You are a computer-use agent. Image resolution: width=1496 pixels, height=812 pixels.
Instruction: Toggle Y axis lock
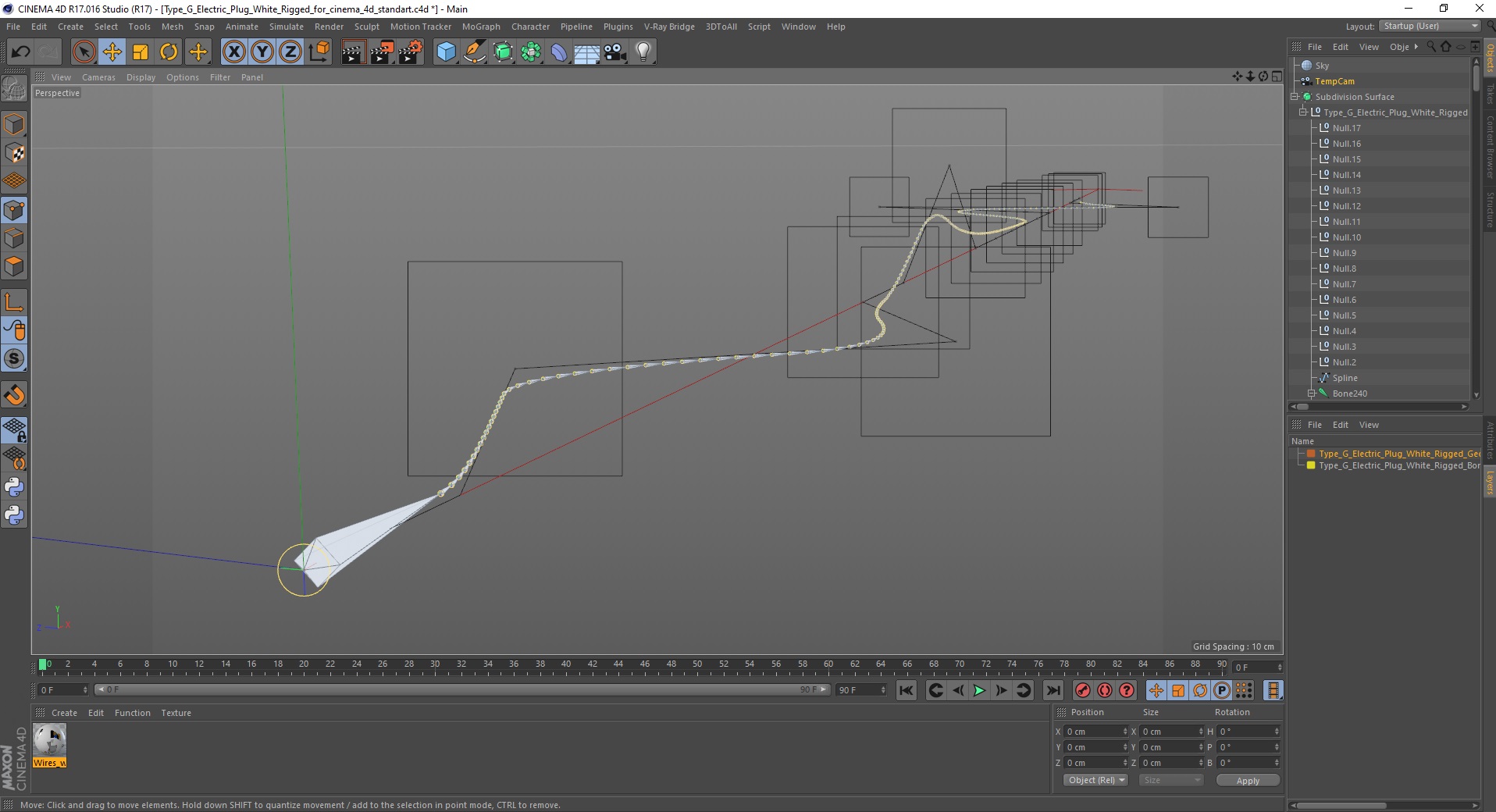262,52
